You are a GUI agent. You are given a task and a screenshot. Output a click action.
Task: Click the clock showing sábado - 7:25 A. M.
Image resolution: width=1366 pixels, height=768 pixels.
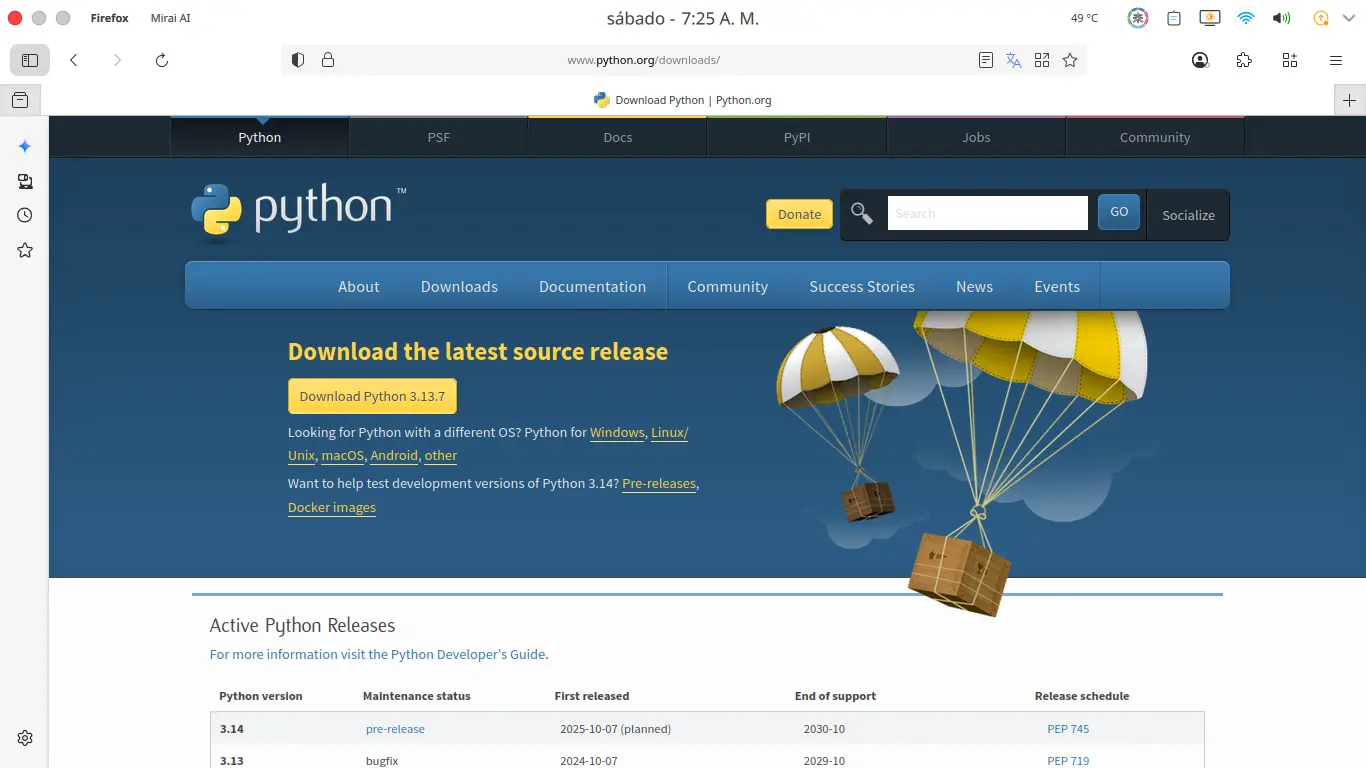point(683,18)
